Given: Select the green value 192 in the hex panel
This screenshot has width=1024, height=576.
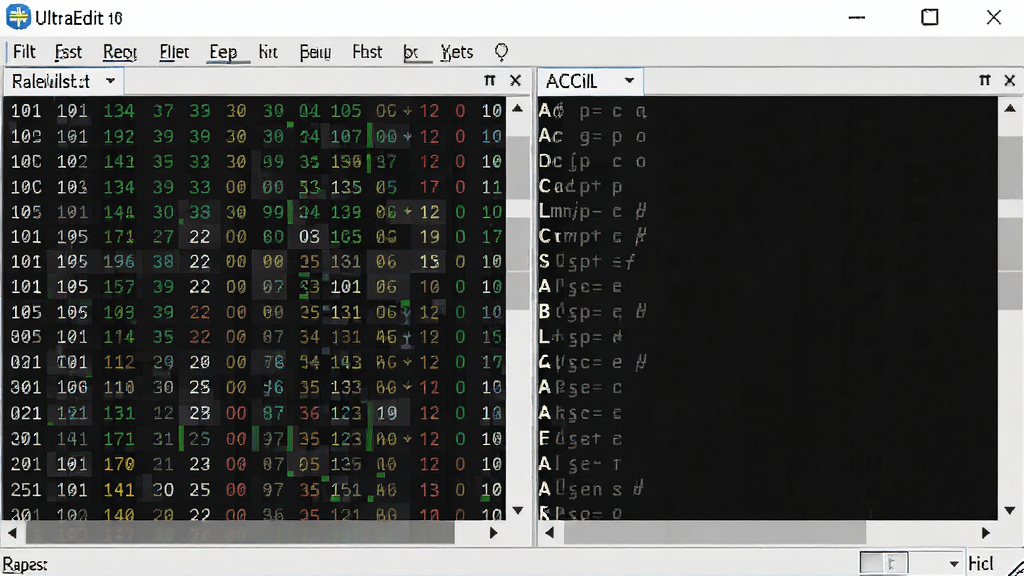Looking at the screenshot, I should click(119, 136).
